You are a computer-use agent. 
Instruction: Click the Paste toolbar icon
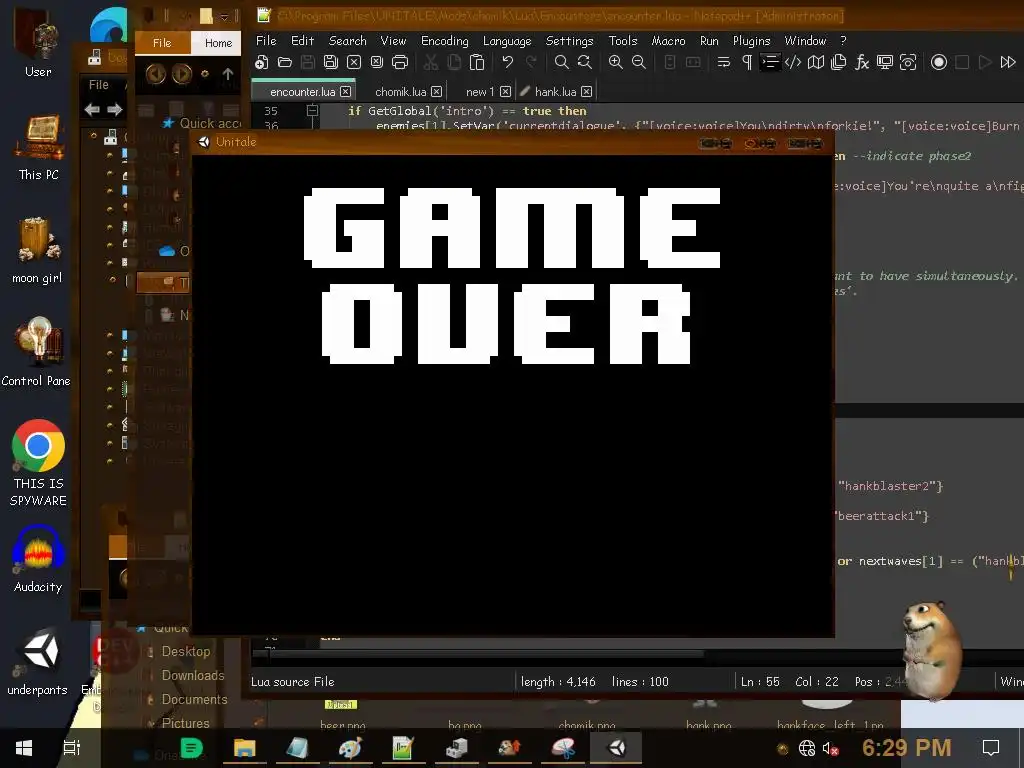tap(477, 63)
